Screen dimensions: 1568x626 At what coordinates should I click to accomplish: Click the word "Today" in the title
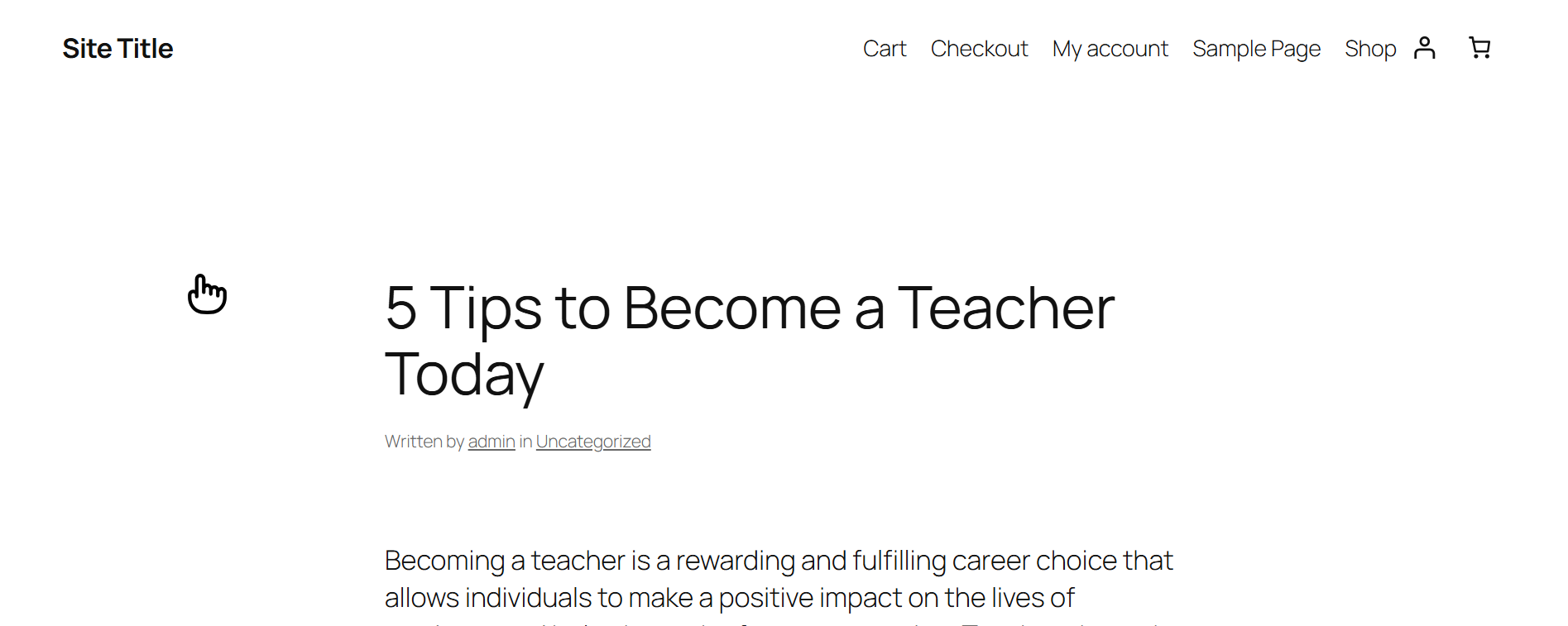464,375
